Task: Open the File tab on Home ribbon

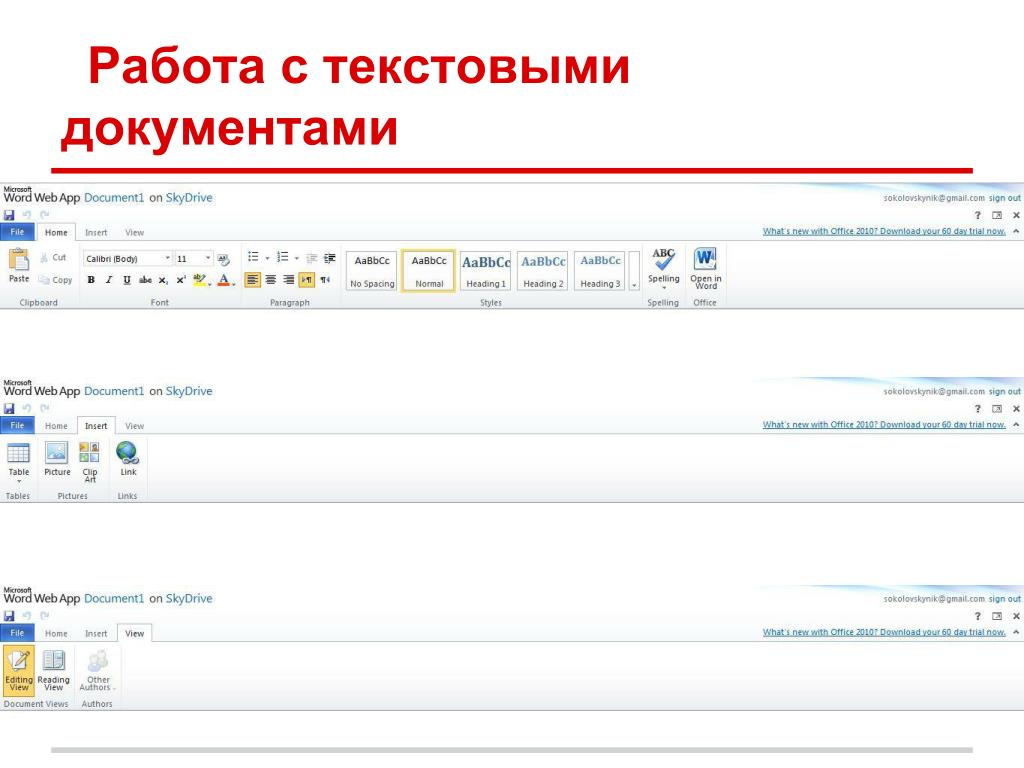Action: [x=18, y=232]
